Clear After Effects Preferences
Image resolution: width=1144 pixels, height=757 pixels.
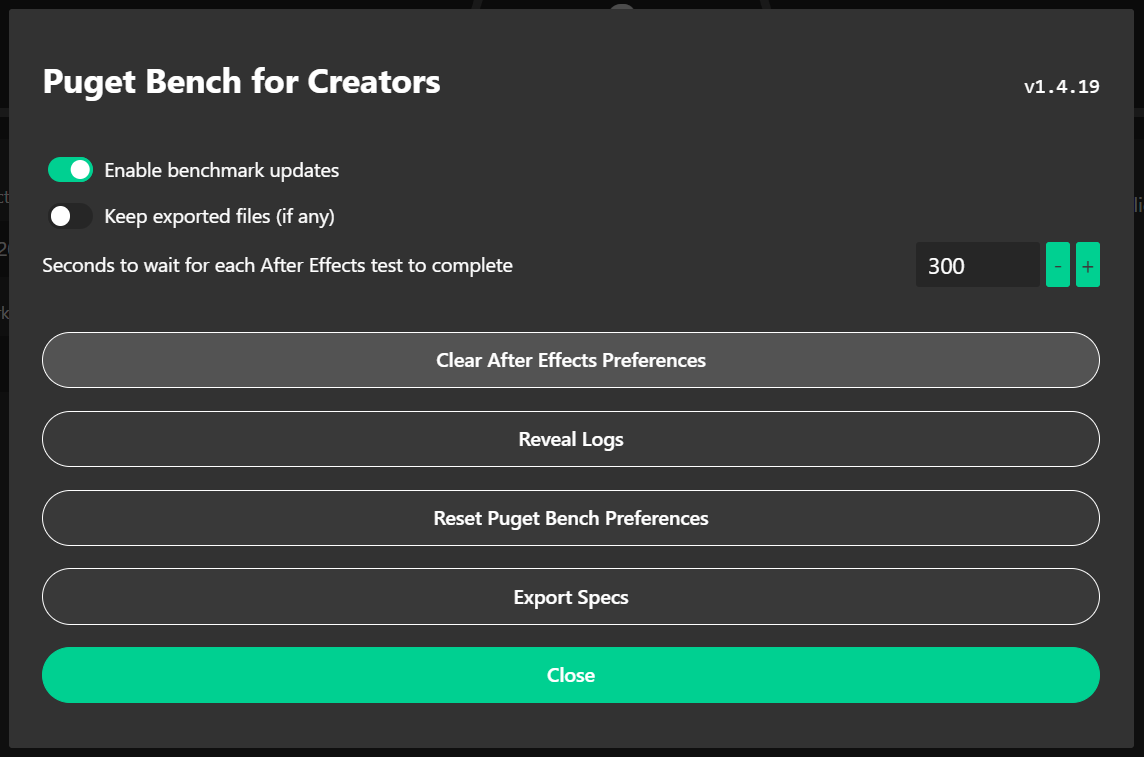pos(570,360)
